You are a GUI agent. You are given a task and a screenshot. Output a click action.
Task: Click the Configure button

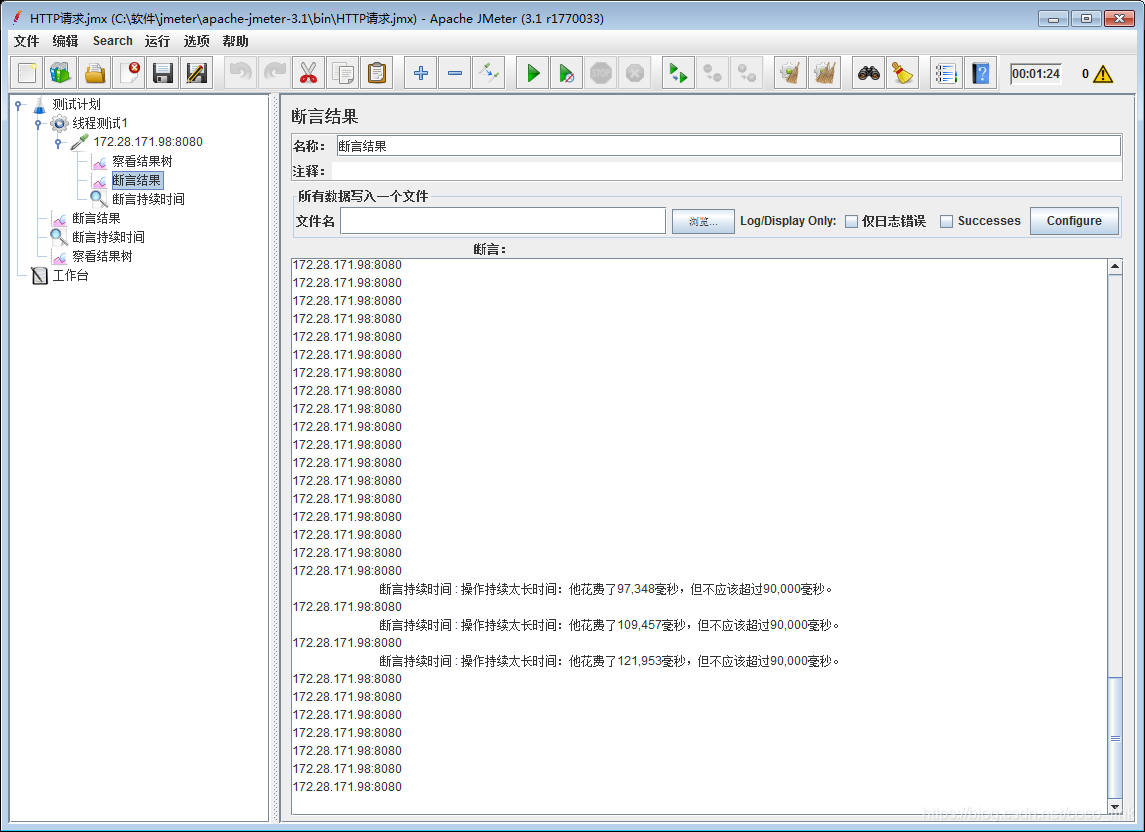(1074, 221)
